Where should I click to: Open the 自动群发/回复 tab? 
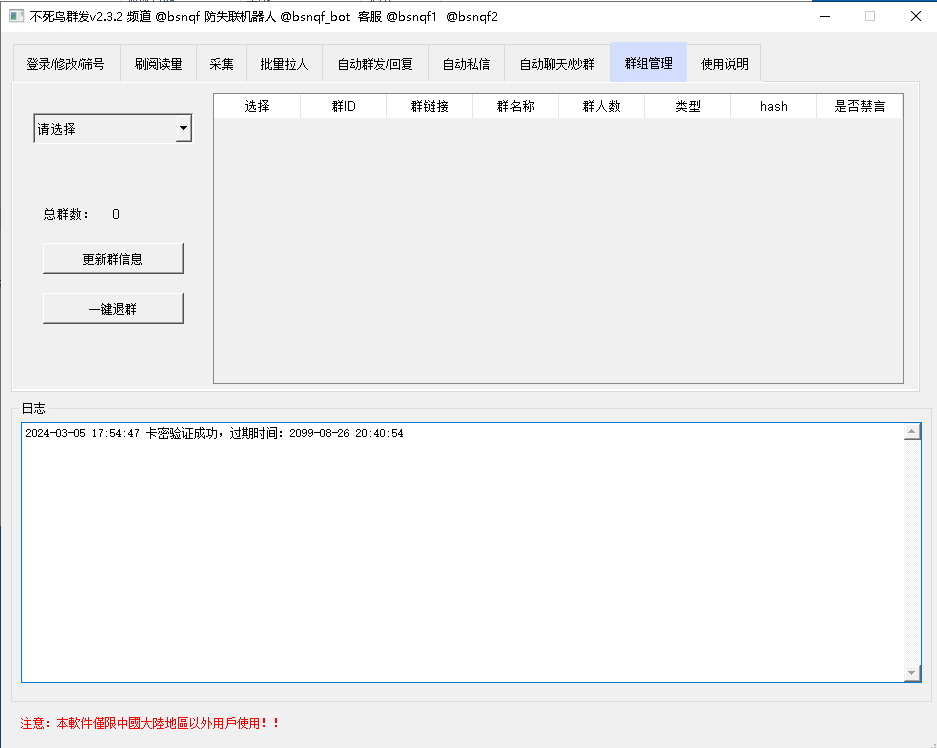tap(375, 64)
